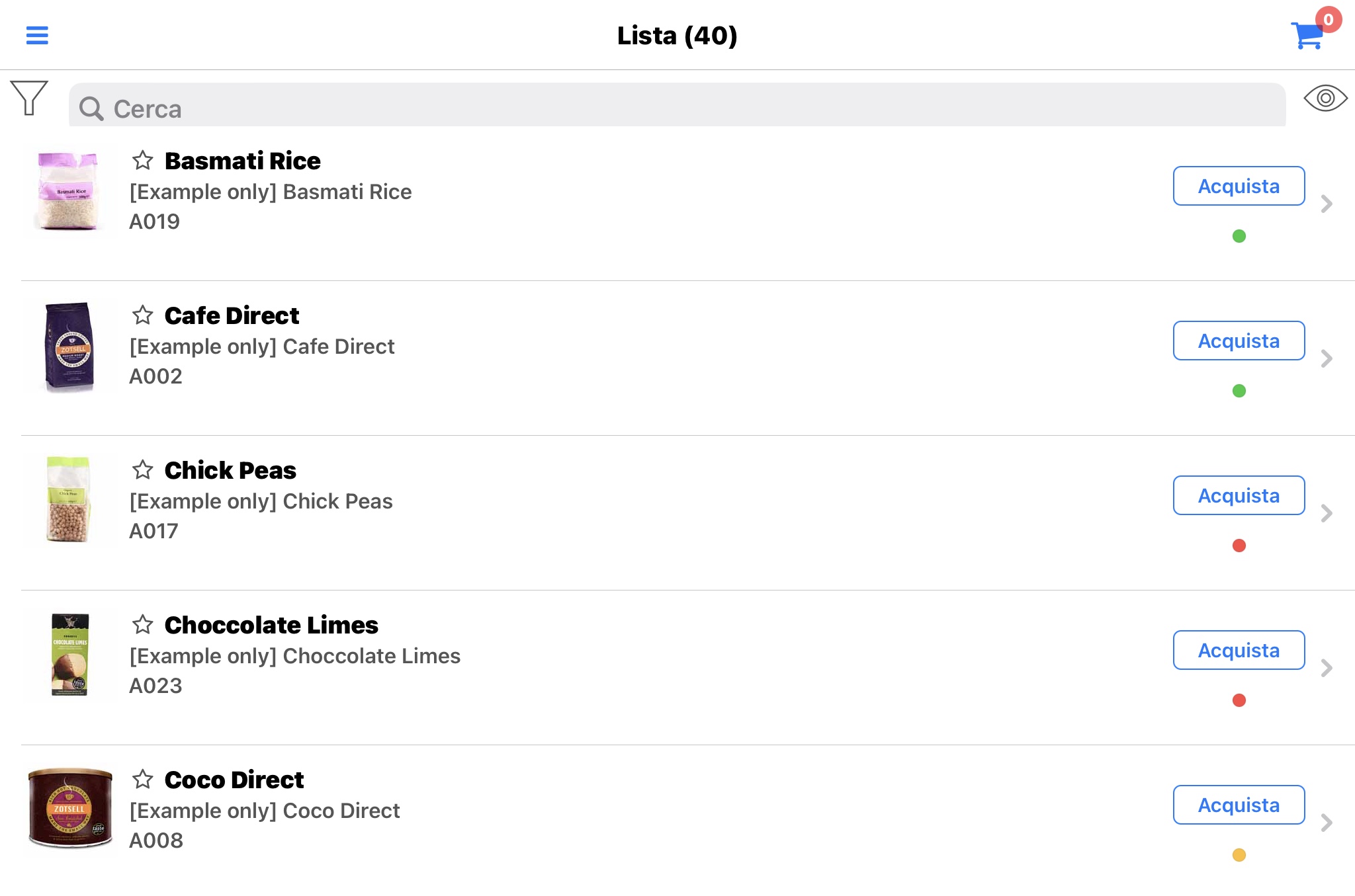
Task: Open Cafe Direct details via chevron
Action: click(x=1326, y=358)
